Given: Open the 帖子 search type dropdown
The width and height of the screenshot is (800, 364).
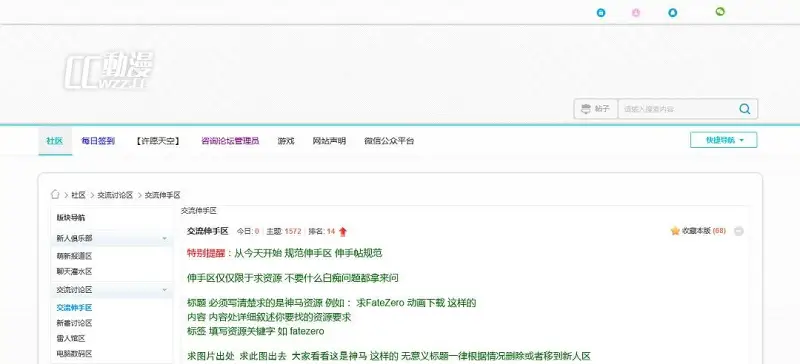Looking at the screenshot, I should [x=595, y=109].
